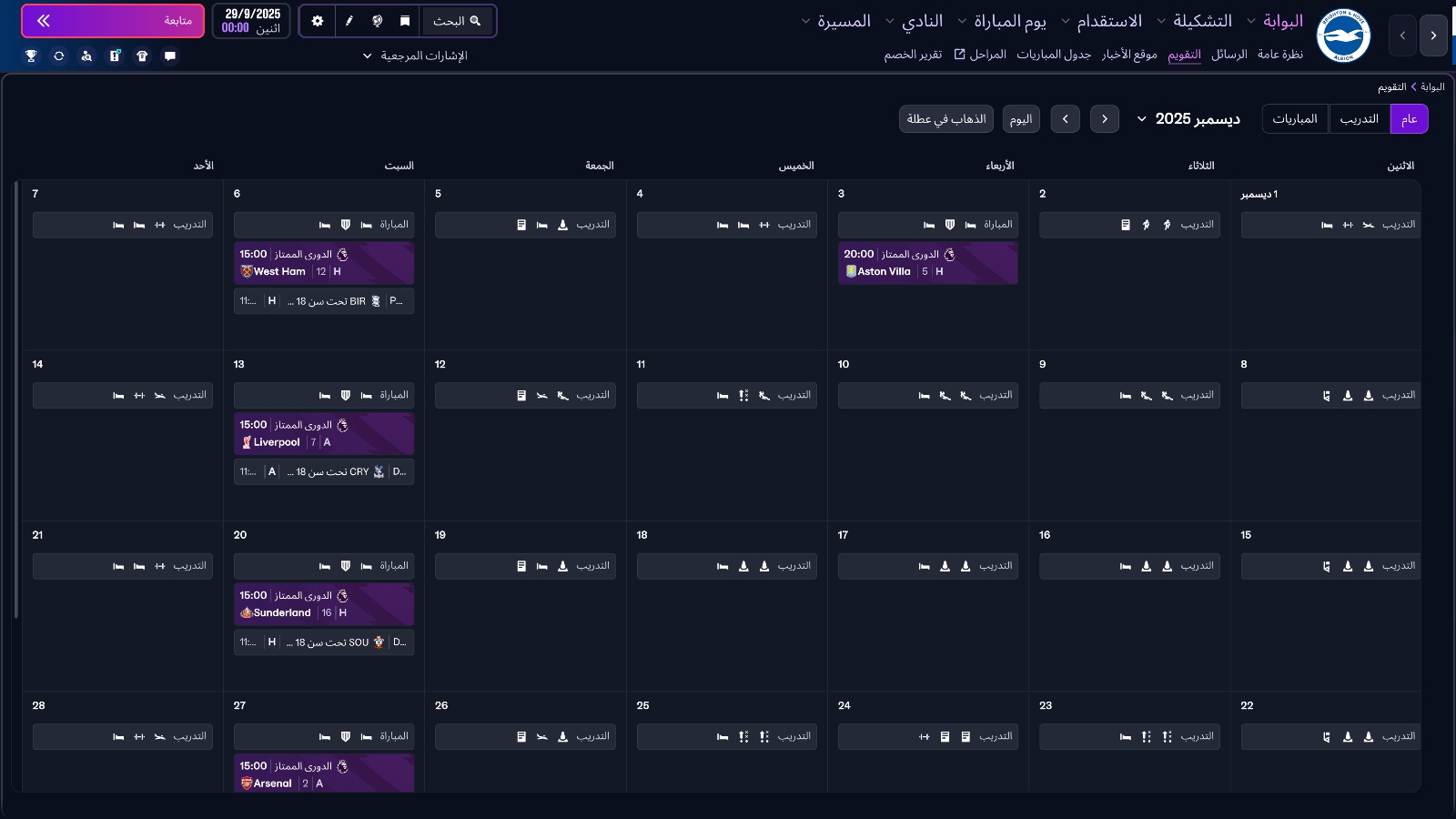This screenshot has width=1456, height=819.
Task: Keep عام view selected in calendar filter
Action: pyautogui.click(x=1410, y=118)
